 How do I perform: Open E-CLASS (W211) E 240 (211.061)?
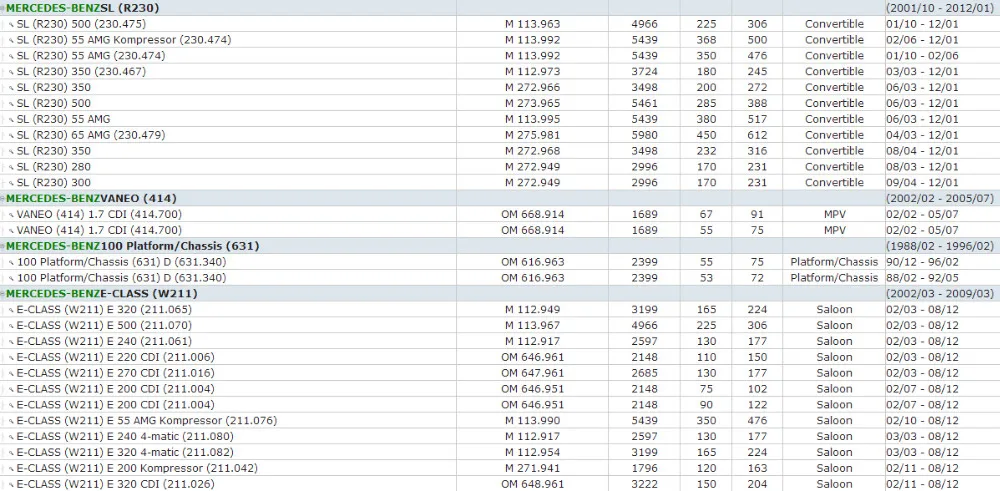click(x=104, y=341)
